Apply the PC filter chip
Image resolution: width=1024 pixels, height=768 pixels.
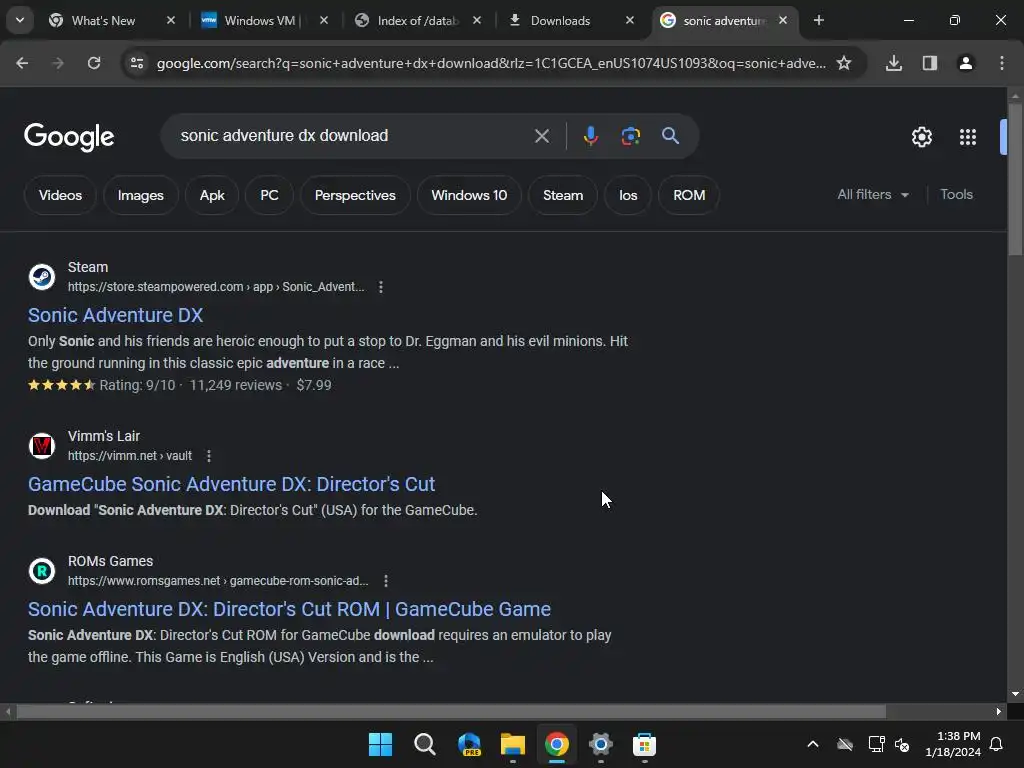269,195
